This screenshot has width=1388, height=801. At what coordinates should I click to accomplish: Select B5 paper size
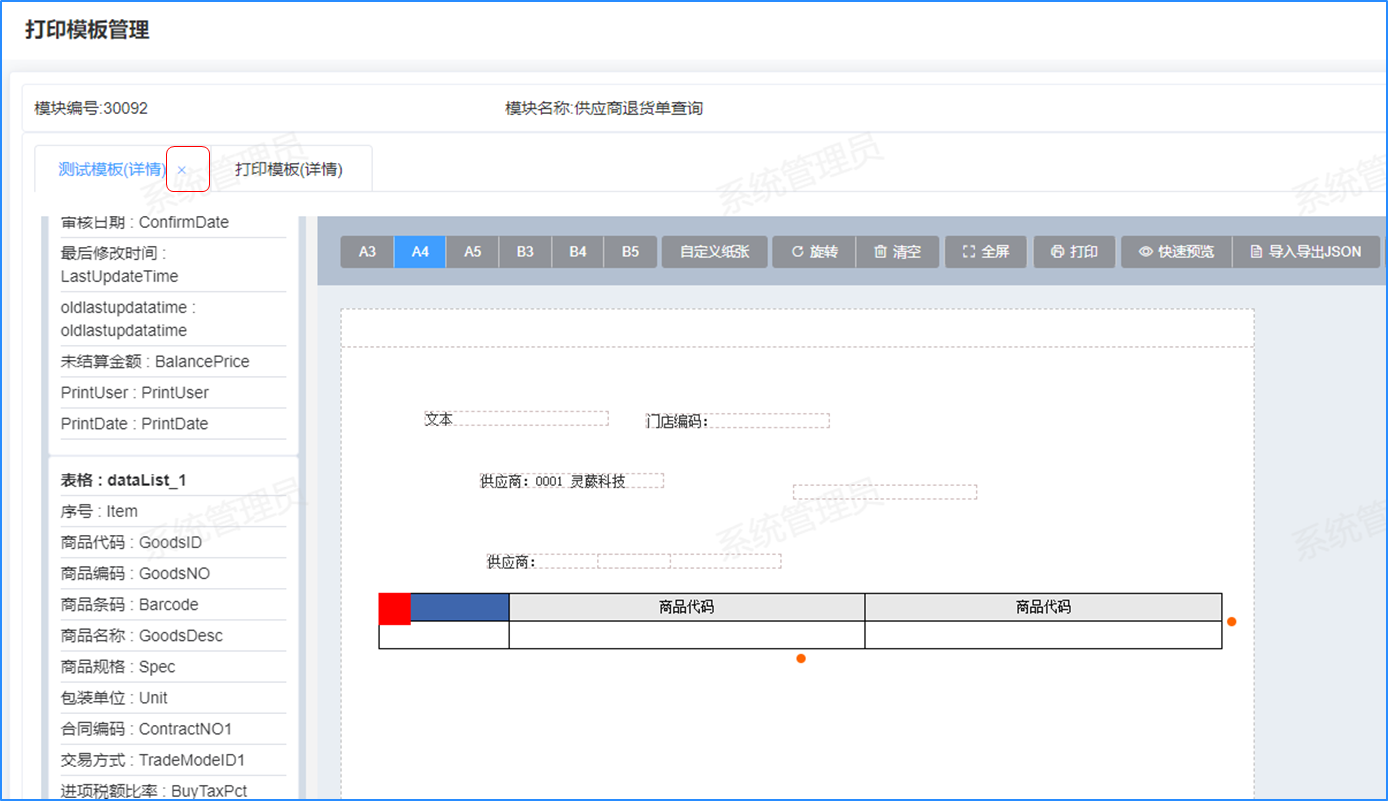click(x=630, y=252)
